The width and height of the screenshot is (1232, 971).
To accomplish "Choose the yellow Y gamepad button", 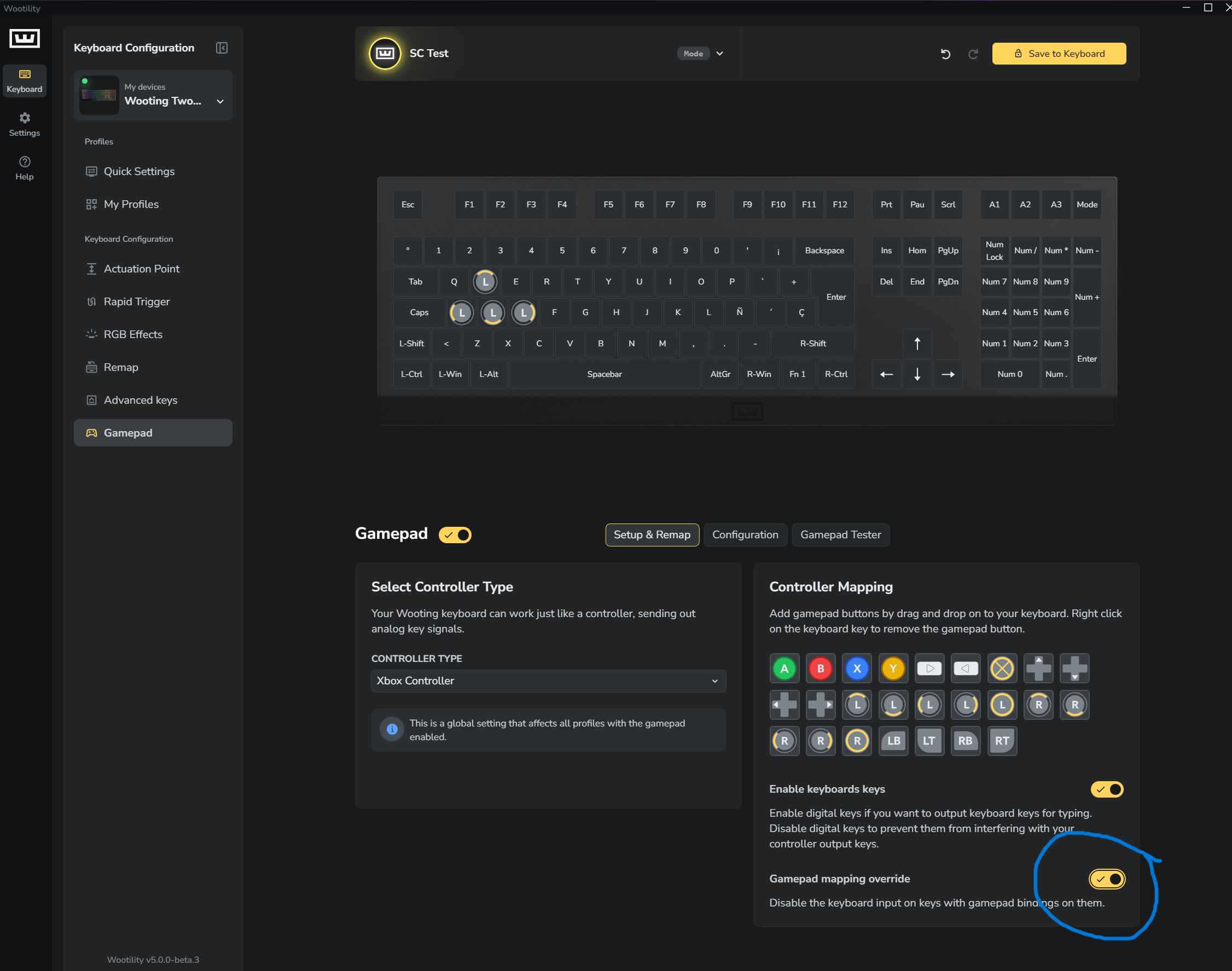I will tap(893, 668).
